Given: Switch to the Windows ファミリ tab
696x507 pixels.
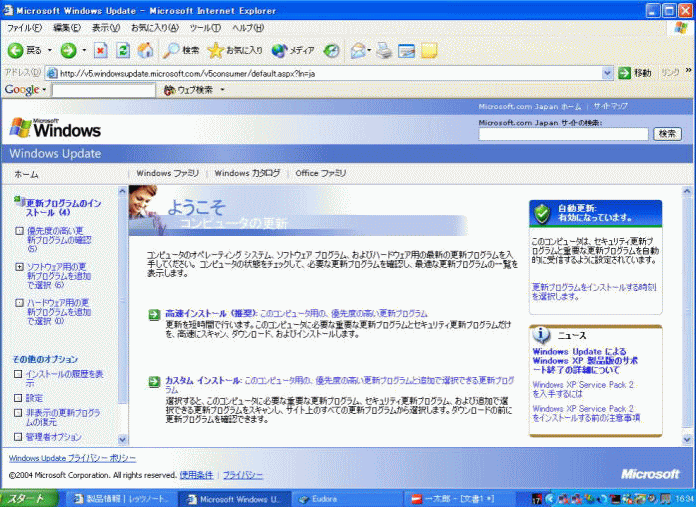Looking at the screenshot, I should pos(167,174).
